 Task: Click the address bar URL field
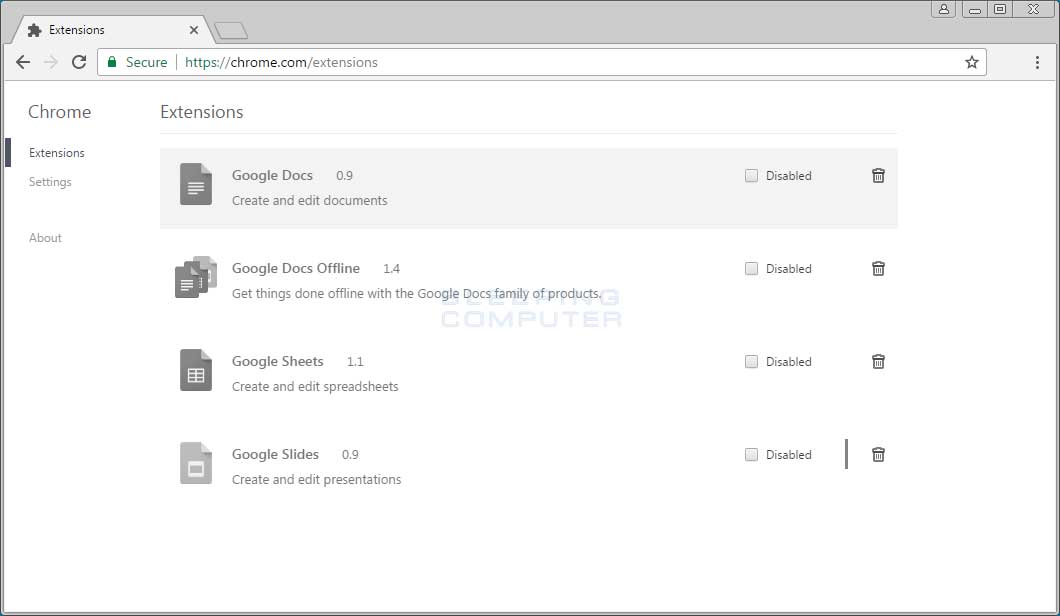click(x=541, y=62)
